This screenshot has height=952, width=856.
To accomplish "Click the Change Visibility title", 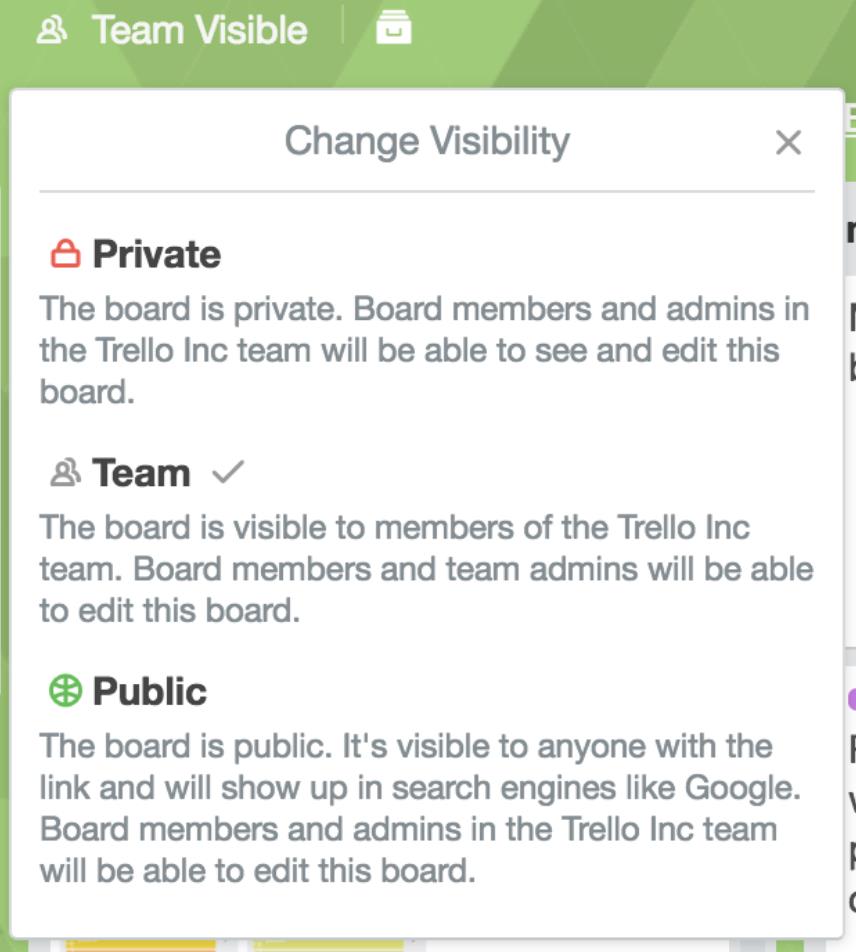I will click(428, 141).
